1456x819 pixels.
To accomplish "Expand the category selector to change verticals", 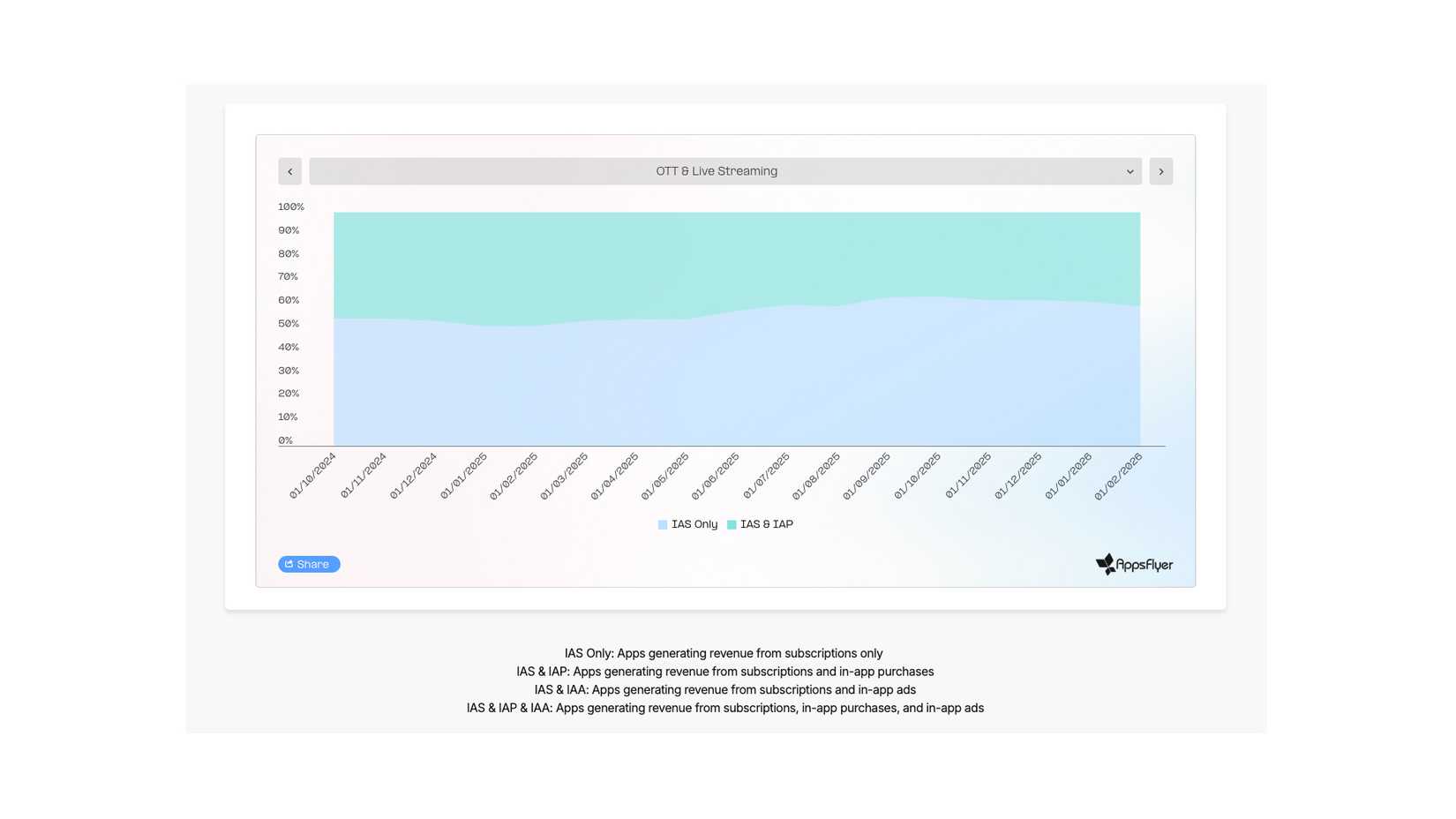I will tap(717, 171).
